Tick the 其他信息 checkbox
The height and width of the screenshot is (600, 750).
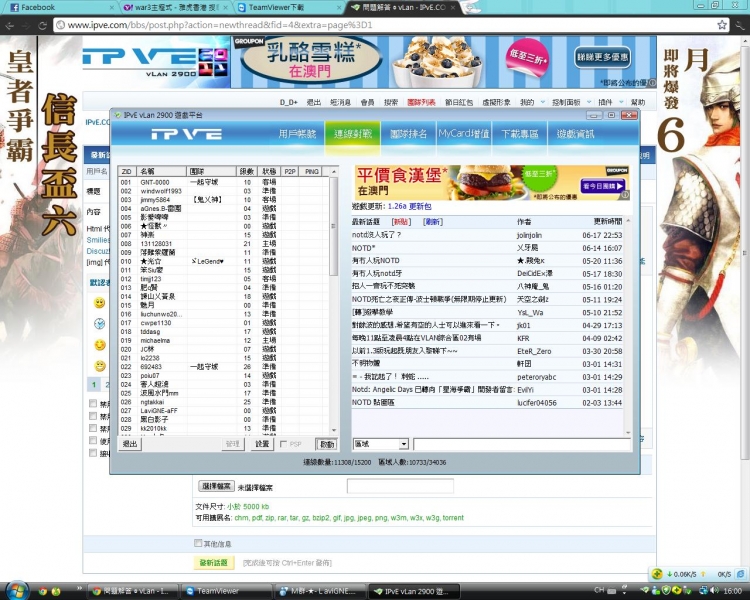(x=198, y=543)
